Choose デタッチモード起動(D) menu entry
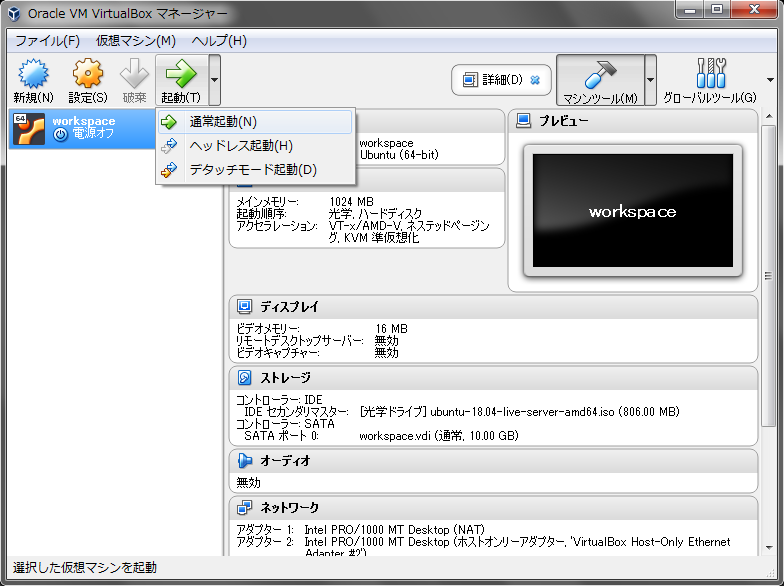Screen dimensions: 784x586 click(255, 170)
